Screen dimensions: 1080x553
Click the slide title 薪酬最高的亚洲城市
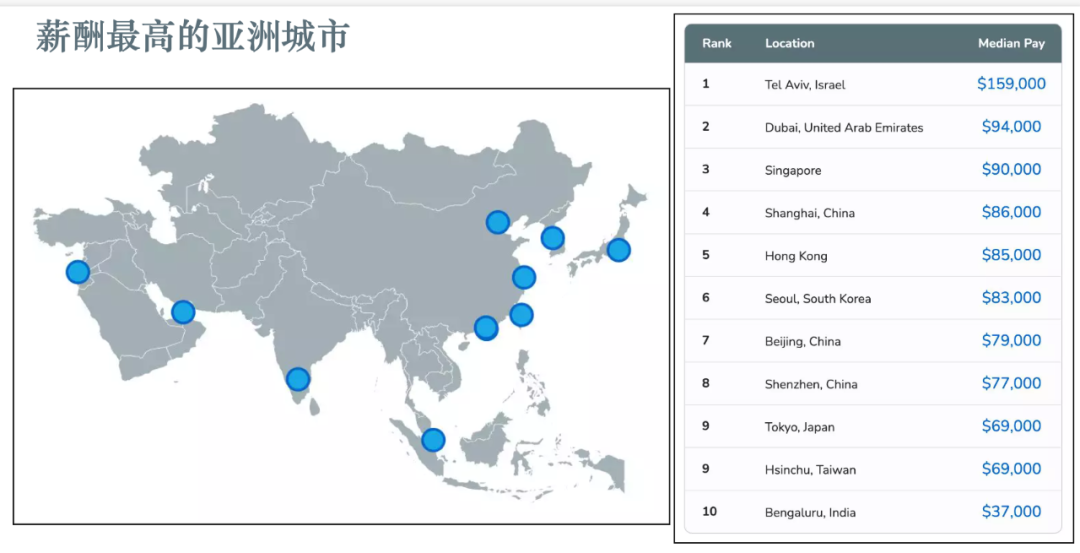(193, 36)
